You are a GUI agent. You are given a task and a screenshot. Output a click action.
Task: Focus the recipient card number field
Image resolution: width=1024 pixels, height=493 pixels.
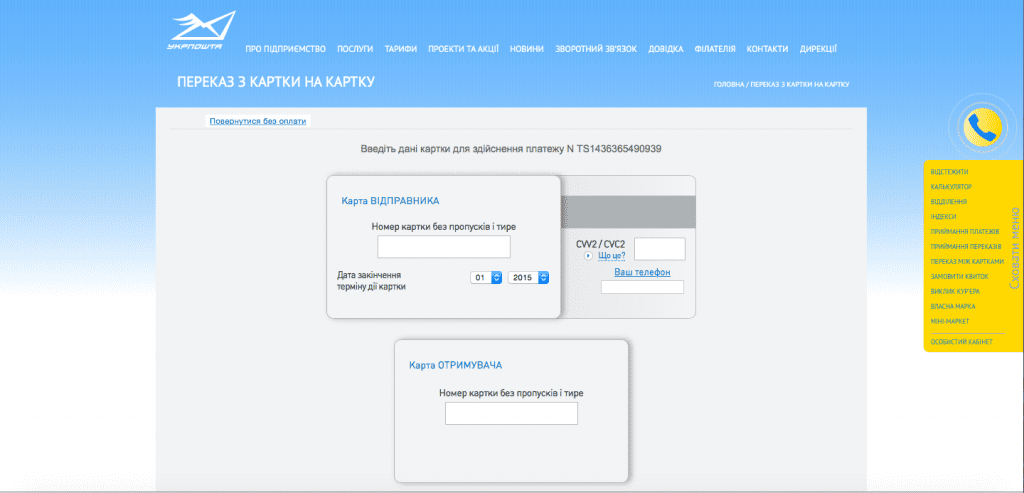point(511,413)
